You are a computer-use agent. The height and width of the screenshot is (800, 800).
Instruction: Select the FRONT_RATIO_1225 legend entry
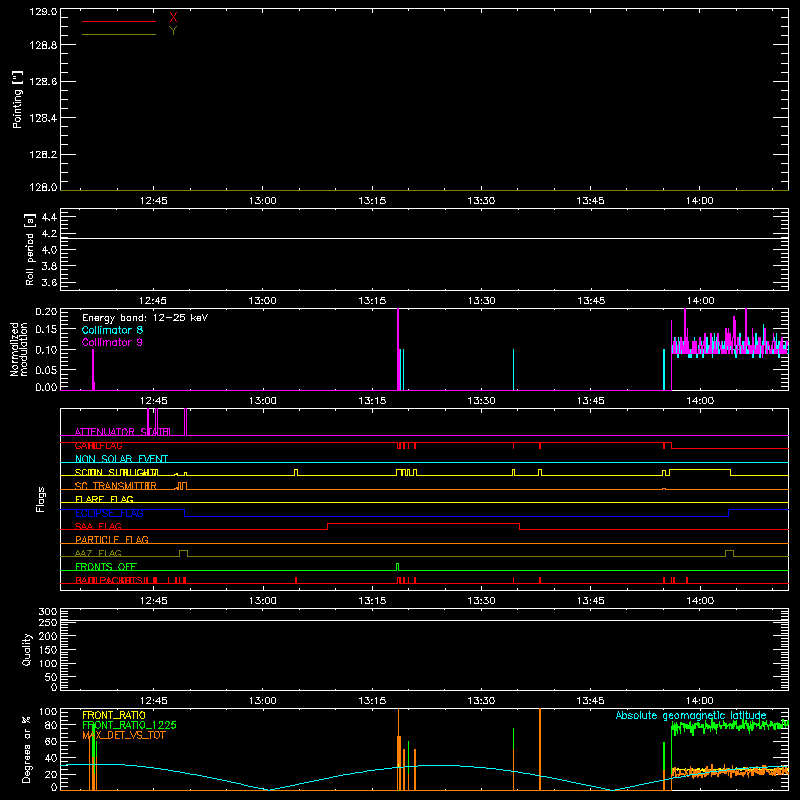[x=130, y=725]
